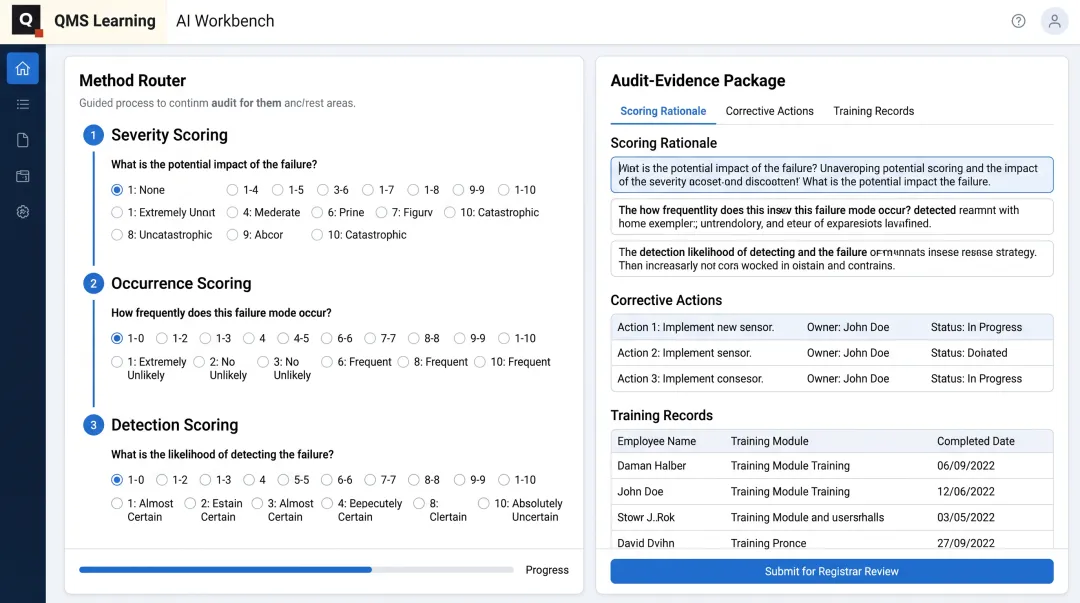Click 'Training Pronce' cell
The height and width of the screenshot is (603, 1080).
coord(768,543)
